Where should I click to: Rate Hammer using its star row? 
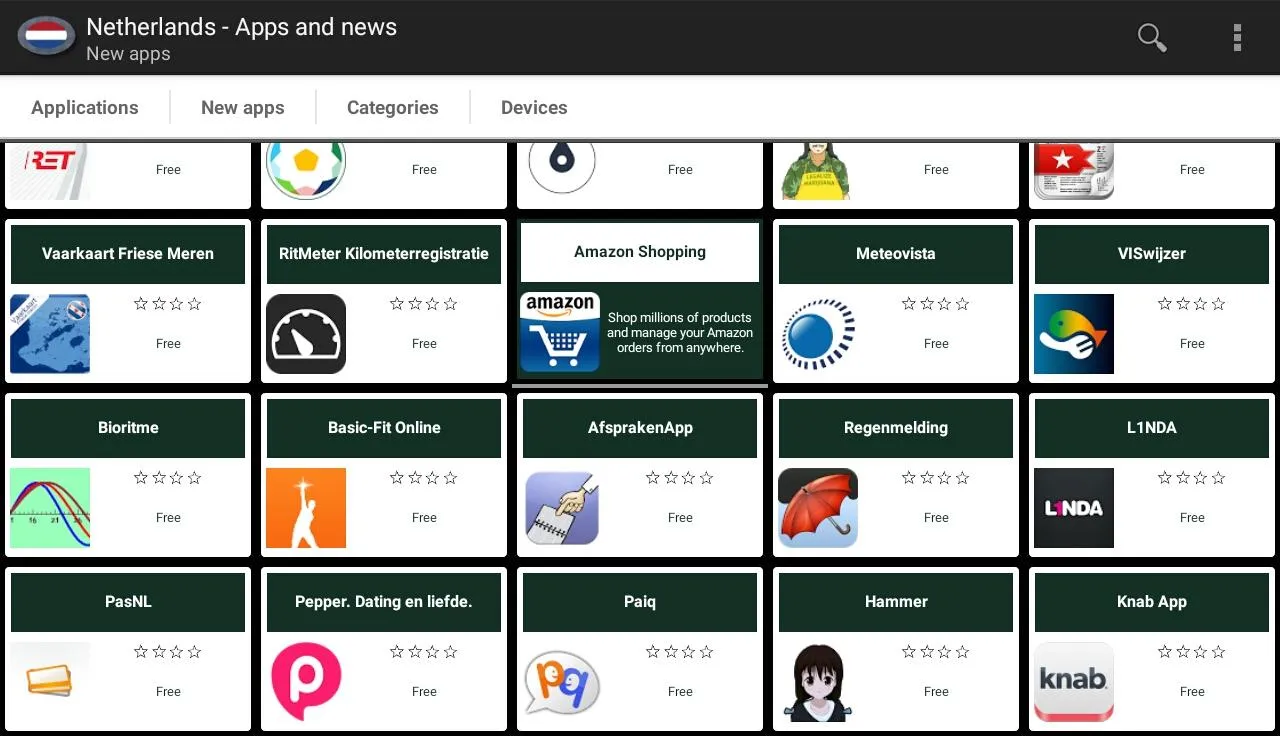(x=936, y=652)
